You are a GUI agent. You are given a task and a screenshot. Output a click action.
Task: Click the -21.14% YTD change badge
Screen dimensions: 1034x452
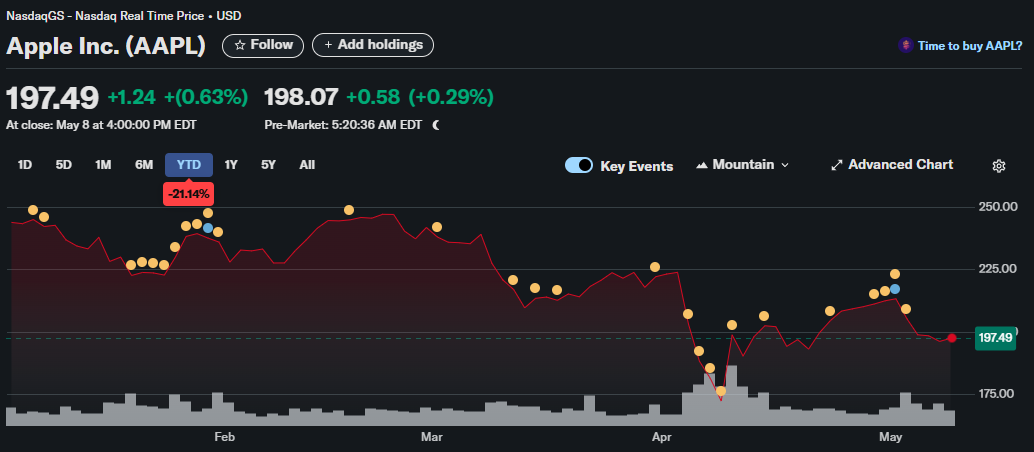click(189, 194)
